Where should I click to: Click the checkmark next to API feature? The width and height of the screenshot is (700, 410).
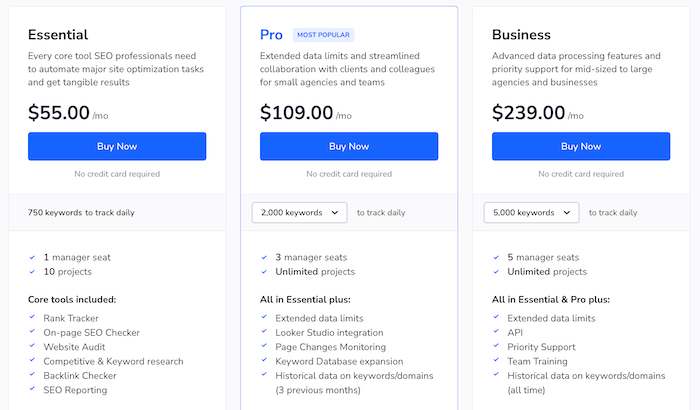(x=497, y=332)
